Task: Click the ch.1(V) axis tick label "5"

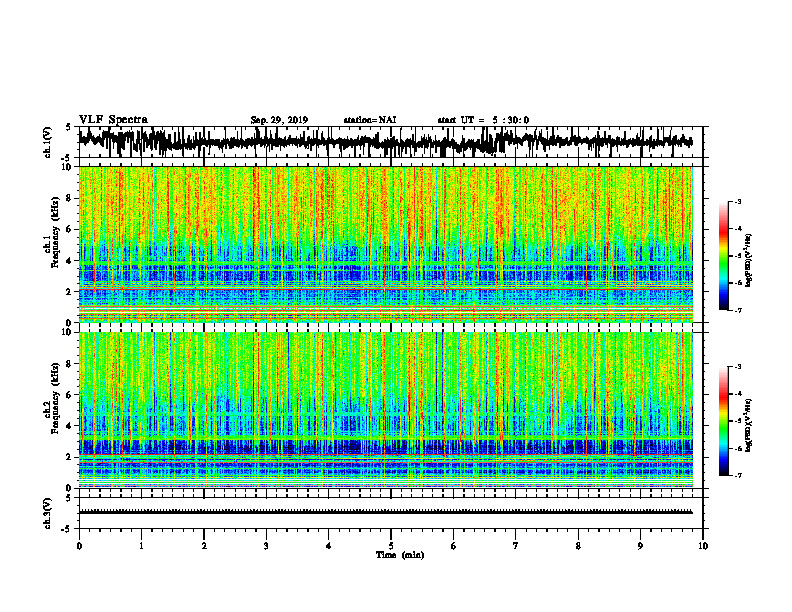Action: click(x=68, y=128)
